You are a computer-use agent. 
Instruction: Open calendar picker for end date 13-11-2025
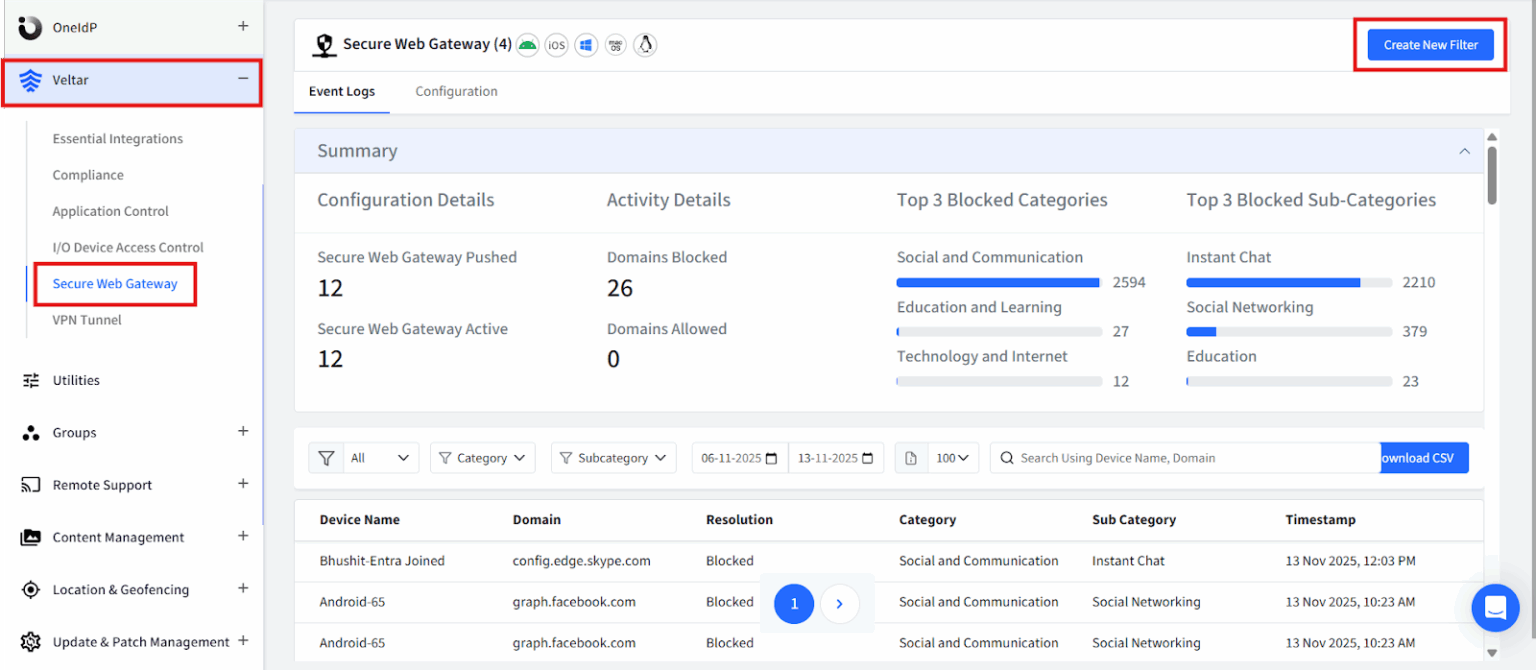pos(867,458)
